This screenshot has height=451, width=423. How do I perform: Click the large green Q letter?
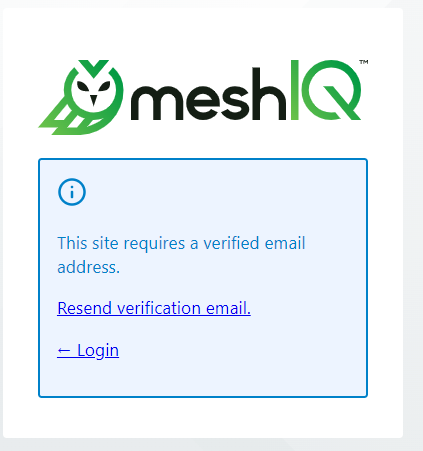[x=333, y=90]
